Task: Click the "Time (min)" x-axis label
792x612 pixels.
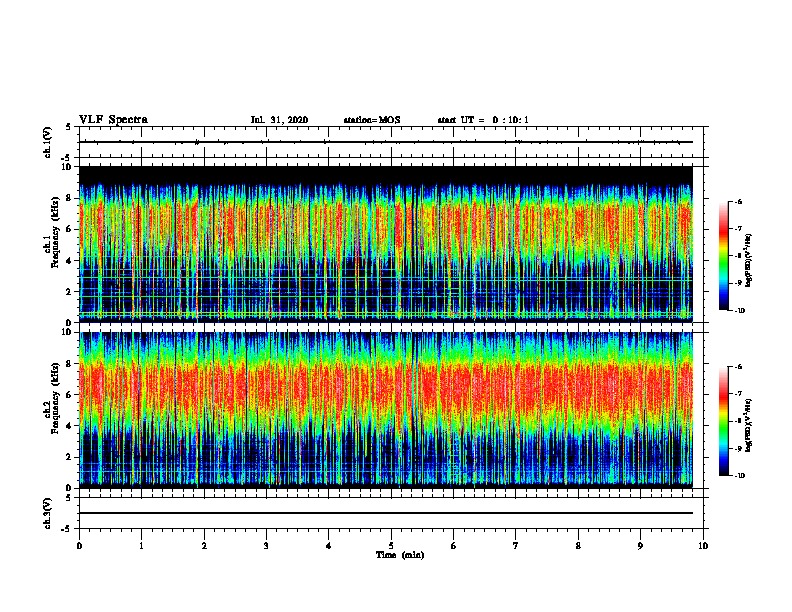Action: (400, 555)
